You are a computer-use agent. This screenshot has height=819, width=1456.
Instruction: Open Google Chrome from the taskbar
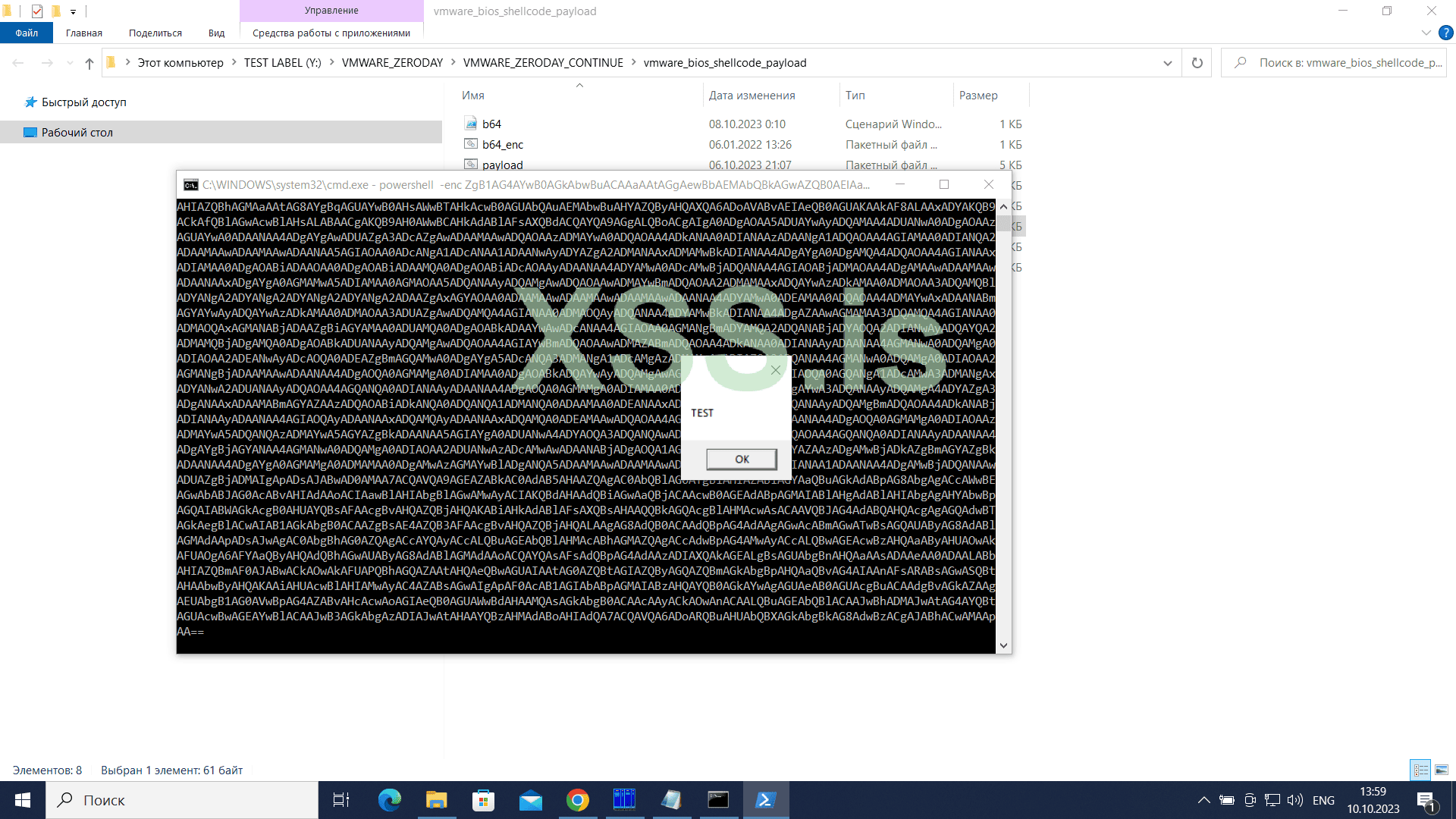577,800
